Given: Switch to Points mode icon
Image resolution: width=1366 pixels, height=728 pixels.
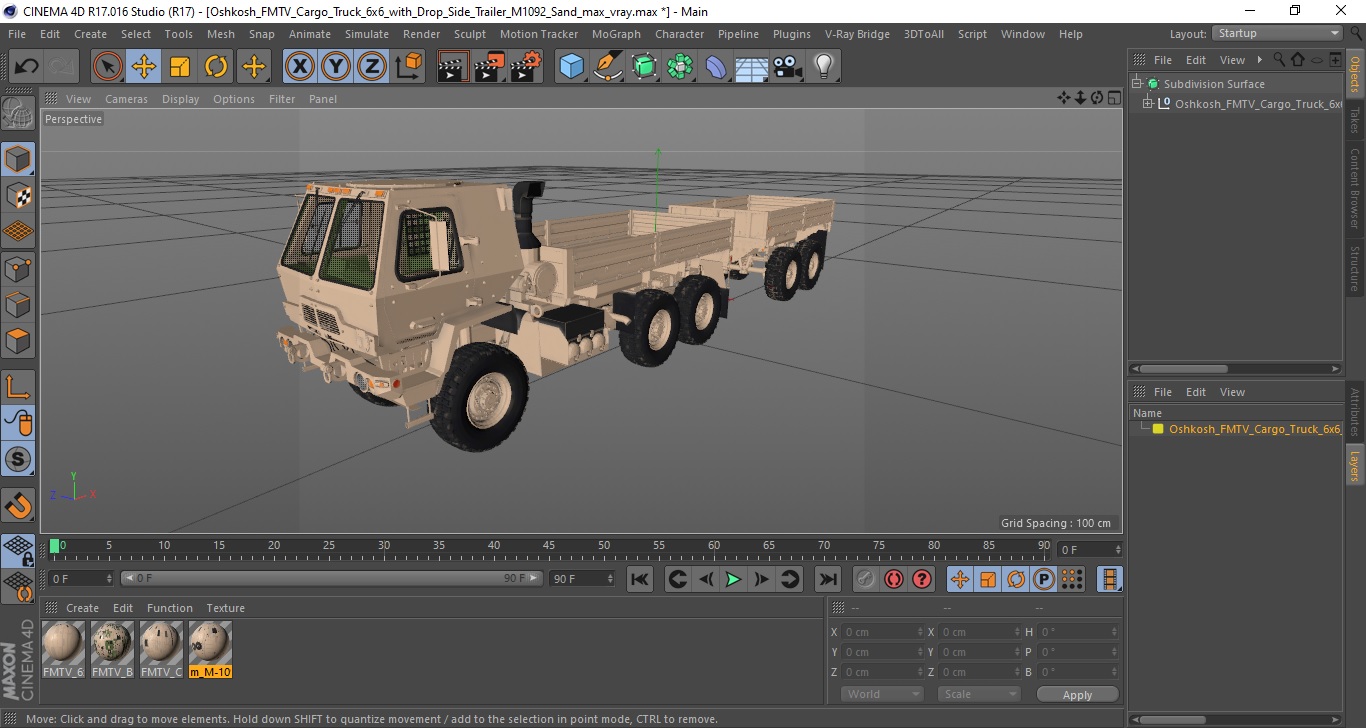Looking at the screenshot, I should [x=18, y=267].
